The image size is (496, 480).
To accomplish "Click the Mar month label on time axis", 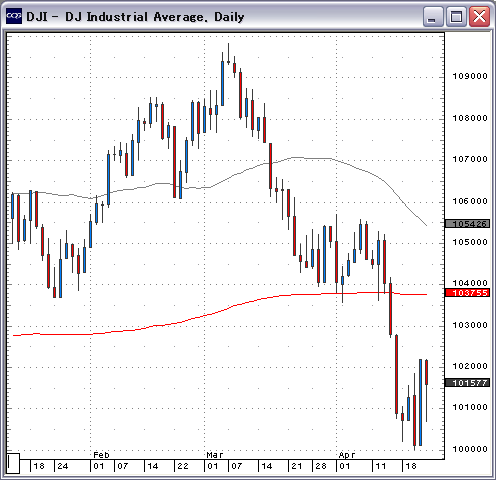I will coord(215,455).
